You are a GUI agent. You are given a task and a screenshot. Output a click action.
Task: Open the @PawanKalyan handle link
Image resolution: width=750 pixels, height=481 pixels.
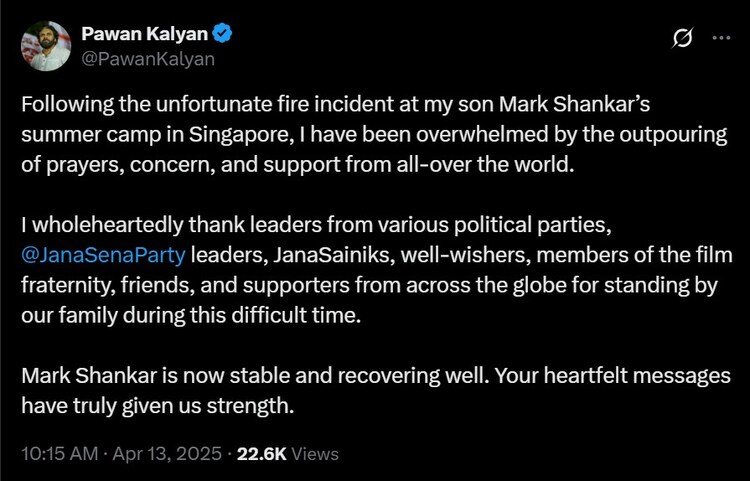(148, 58)
